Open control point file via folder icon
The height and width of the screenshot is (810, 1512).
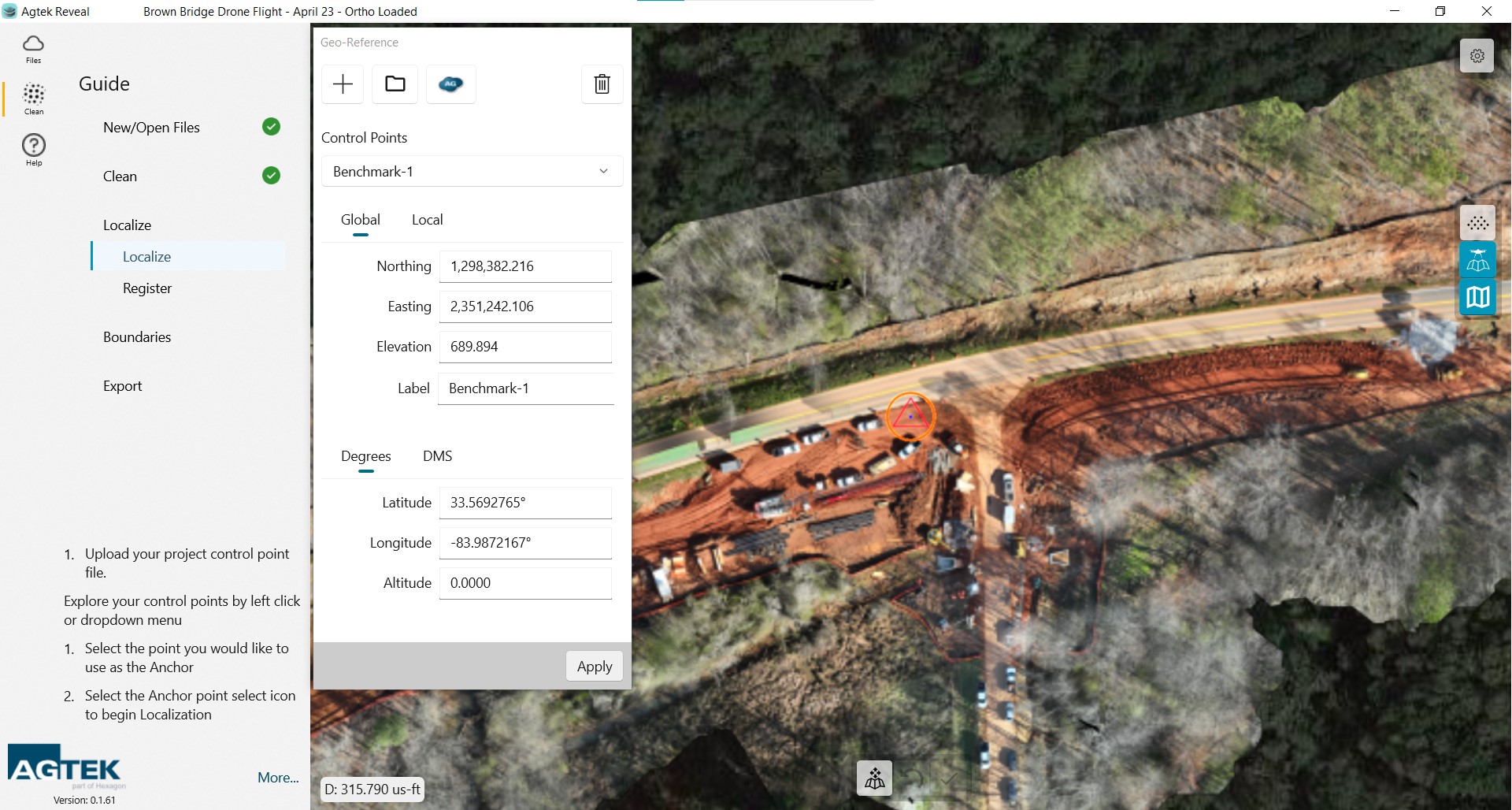[x=395, y=84]
